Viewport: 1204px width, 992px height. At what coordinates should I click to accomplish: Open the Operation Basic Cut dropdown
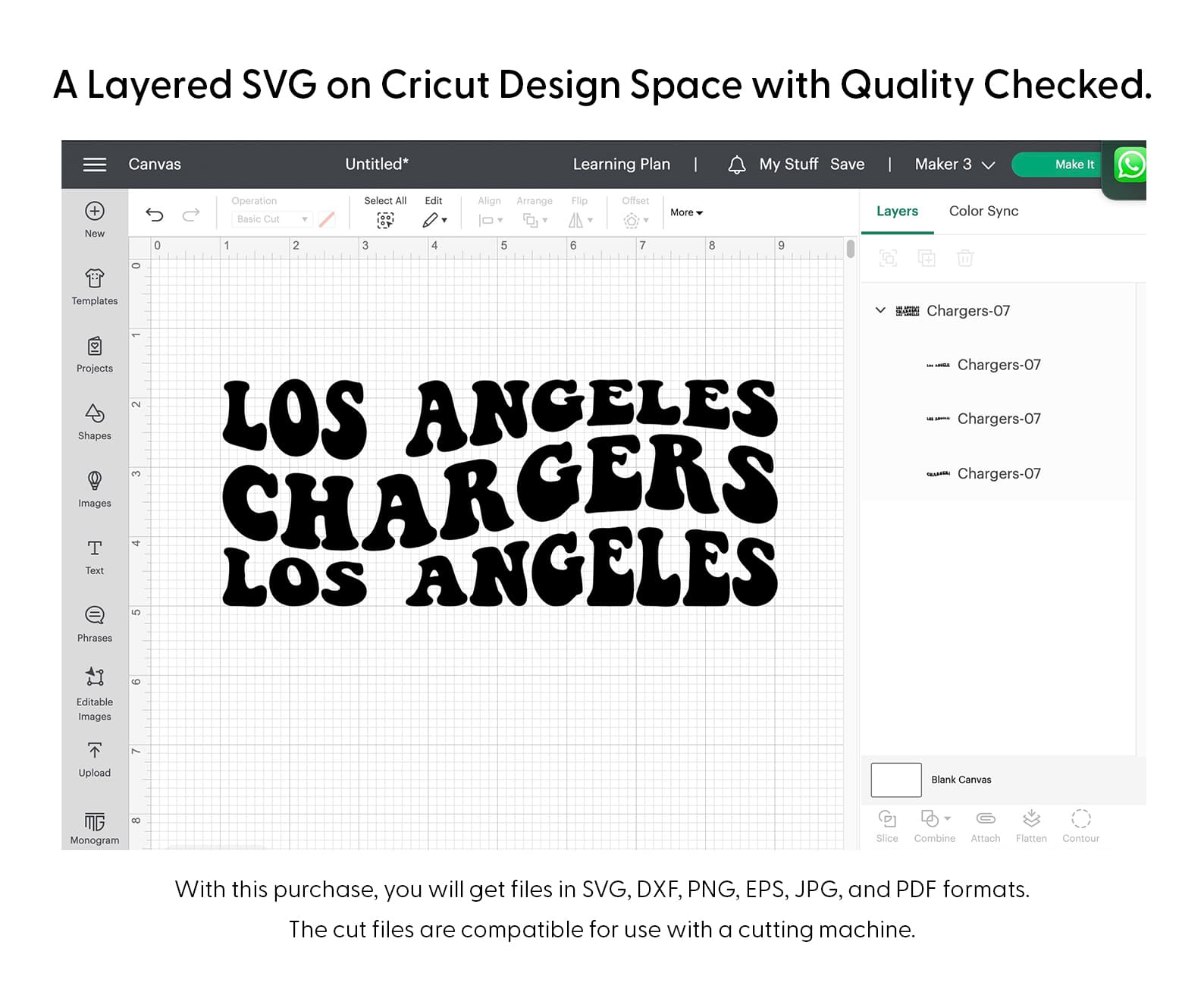point(271,219)
